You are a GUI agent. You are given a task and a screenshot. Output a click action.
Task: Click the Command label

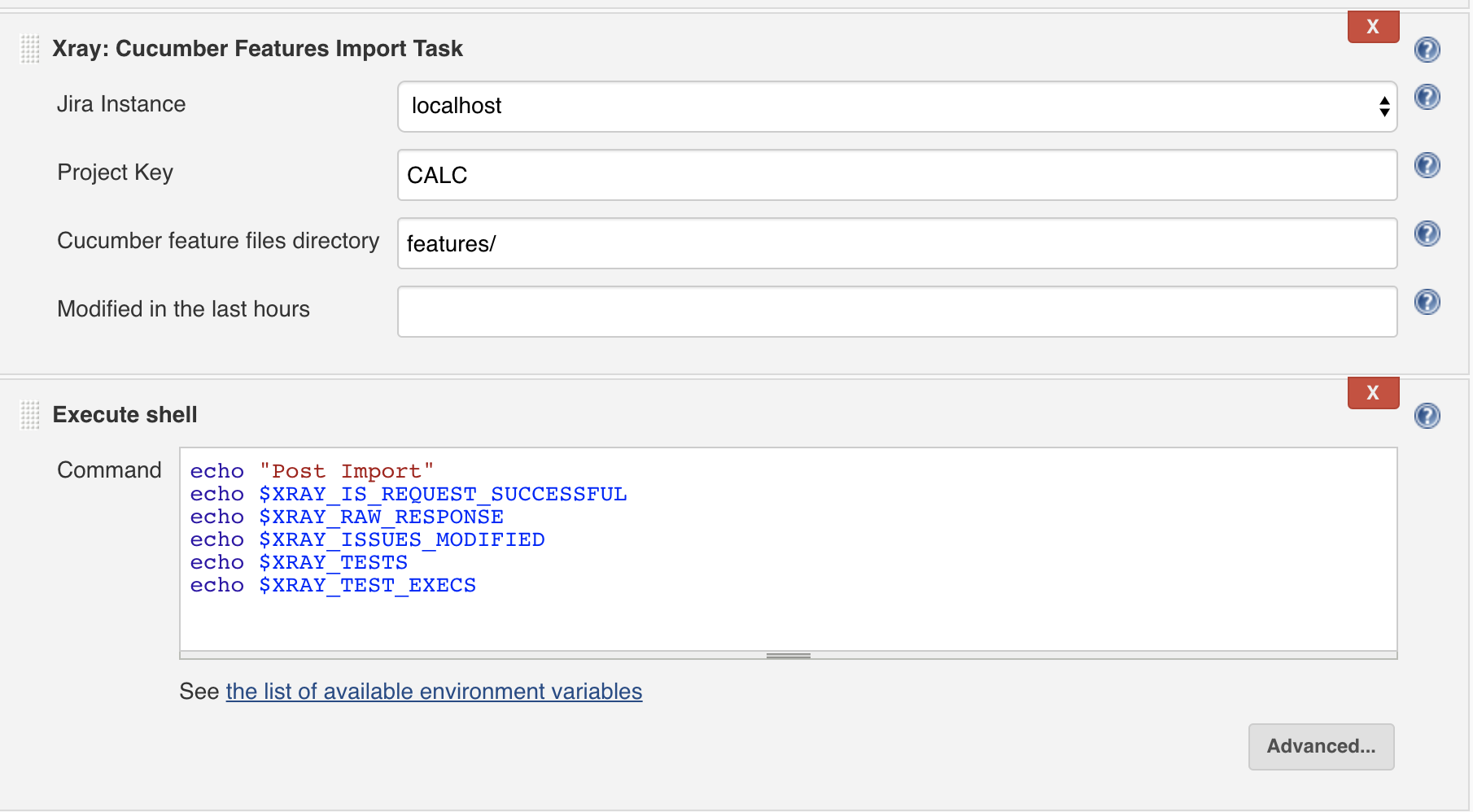tap(109, 470)
